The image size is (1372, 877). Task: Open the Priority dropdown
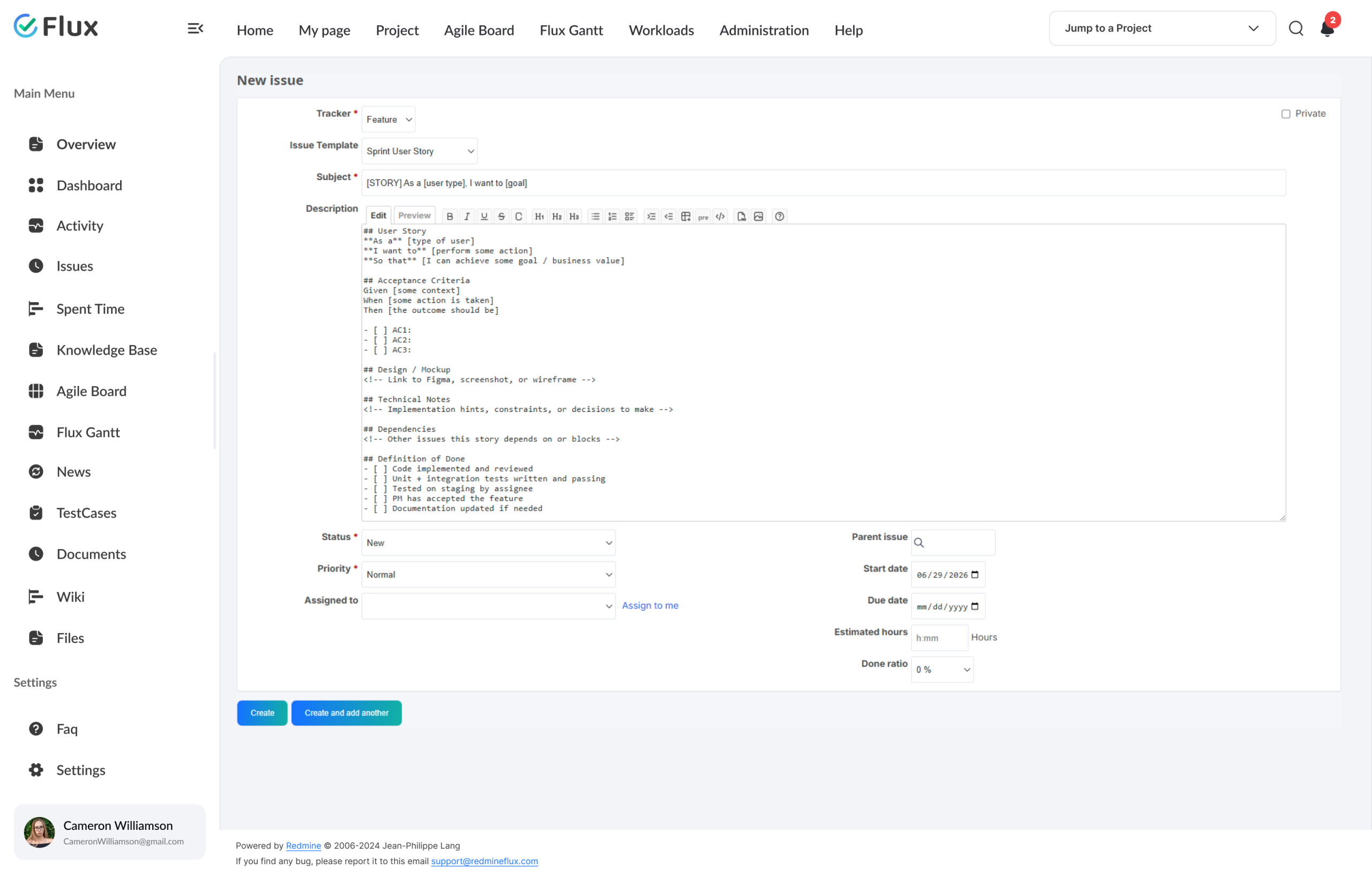488,575
